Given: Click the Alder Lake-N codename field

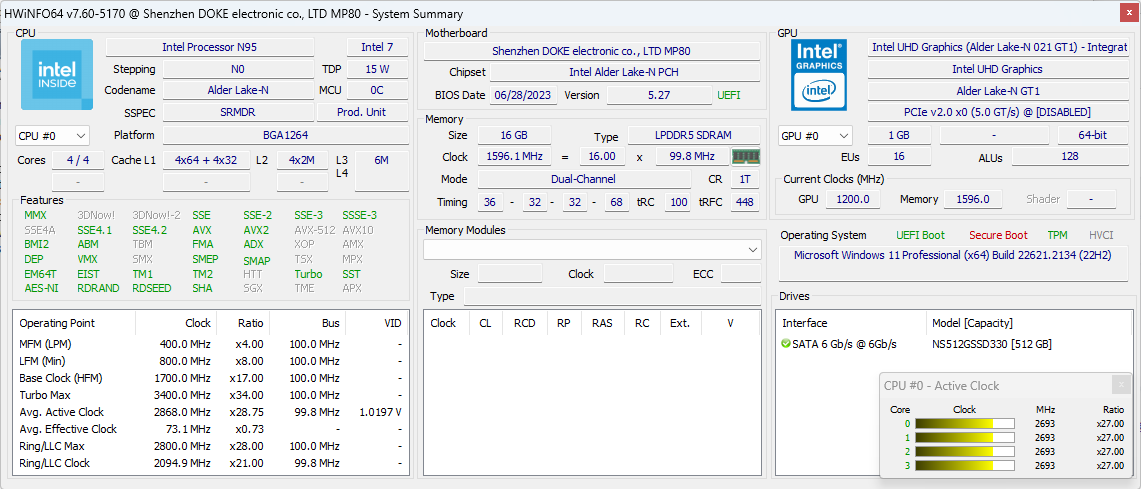Looking at the screenshot, I should (238, 91).
